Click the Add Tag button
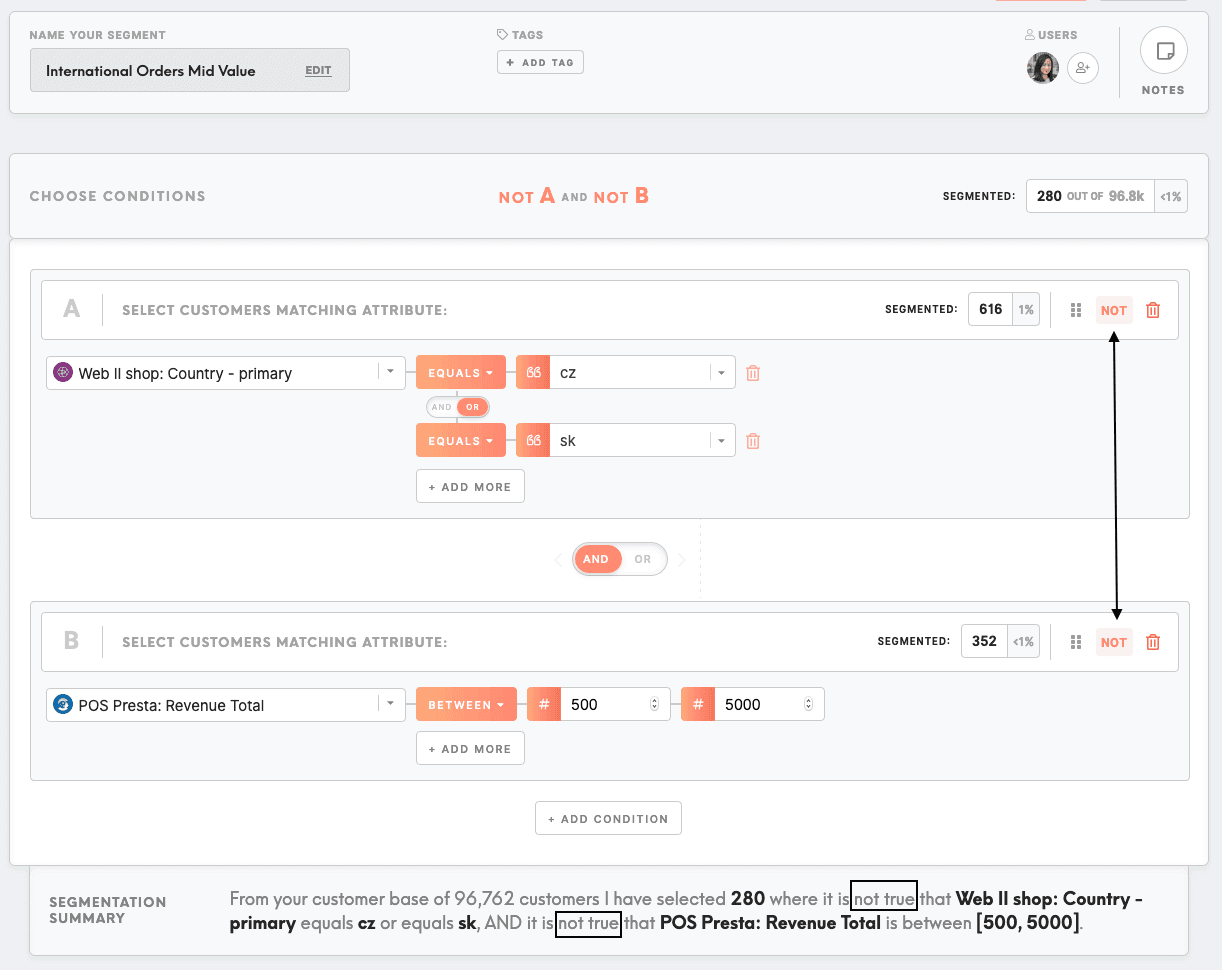Viewport: 1222px width, 970px height. [540, 62]
